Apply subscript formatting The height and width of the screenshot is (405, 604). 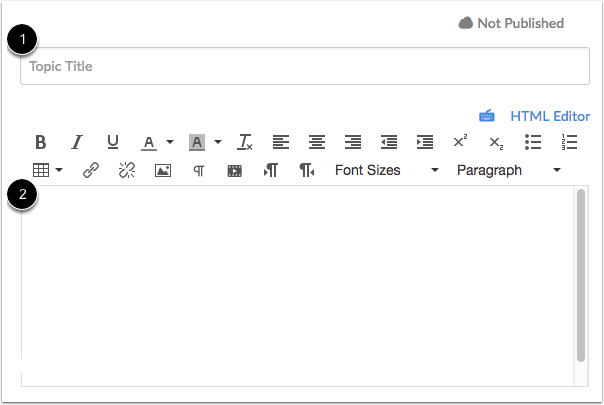(496, 143)
